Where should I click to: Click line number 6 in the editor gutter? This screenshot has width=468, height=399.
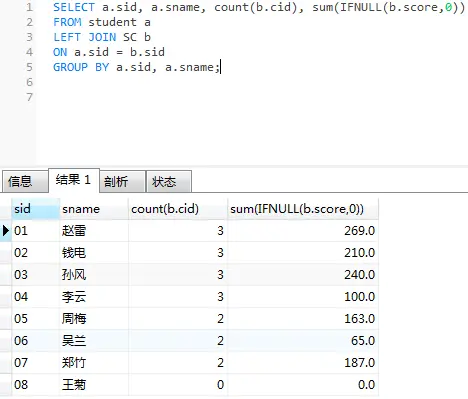tap(30, 82)
